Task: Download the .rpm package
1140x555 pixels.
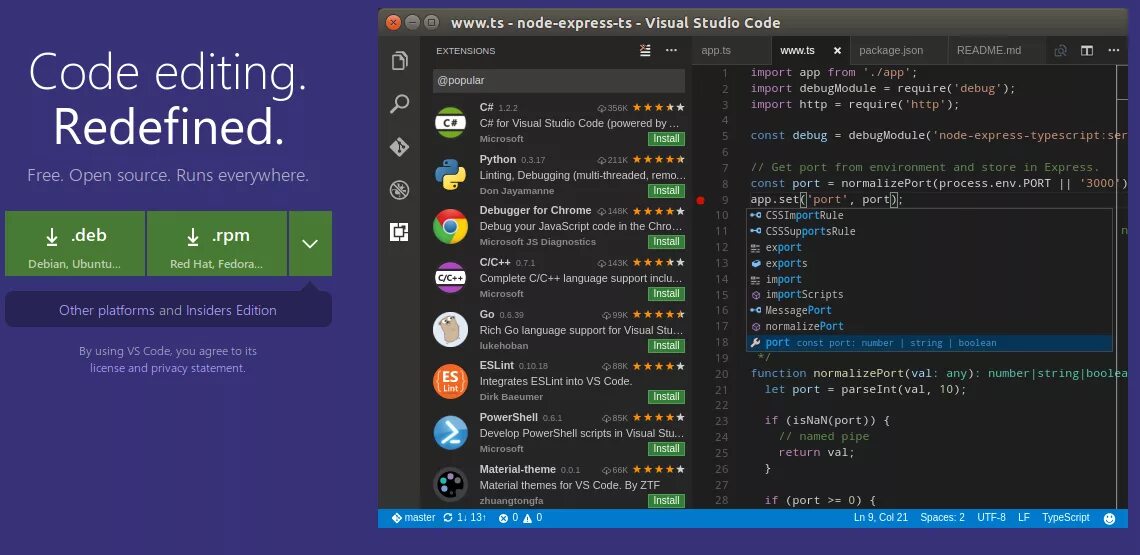Action: coord(217,244)
